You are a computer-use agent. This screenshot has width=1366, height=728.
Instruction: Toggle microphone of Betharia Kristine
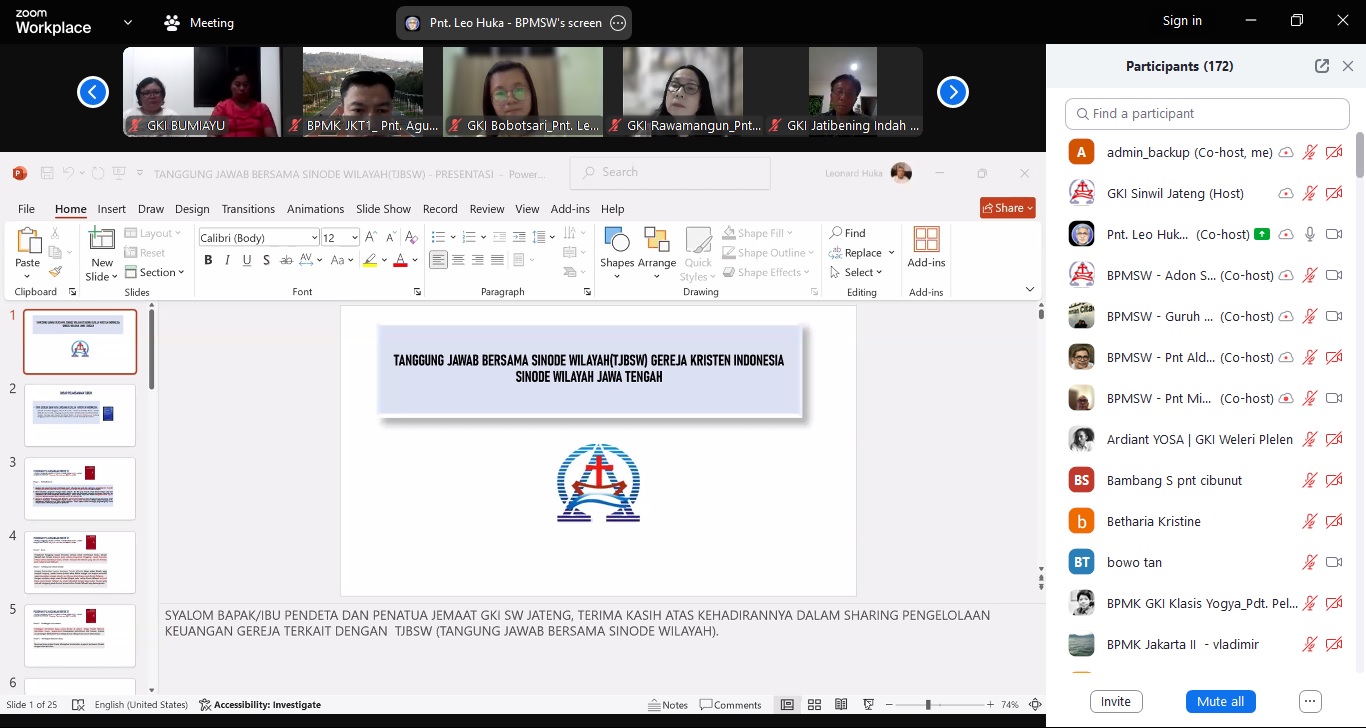(1310, 521)
